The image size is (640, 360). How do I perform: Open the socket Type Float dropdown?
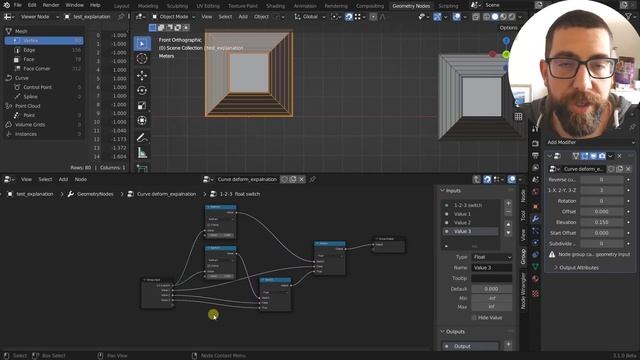coord(492,257)
